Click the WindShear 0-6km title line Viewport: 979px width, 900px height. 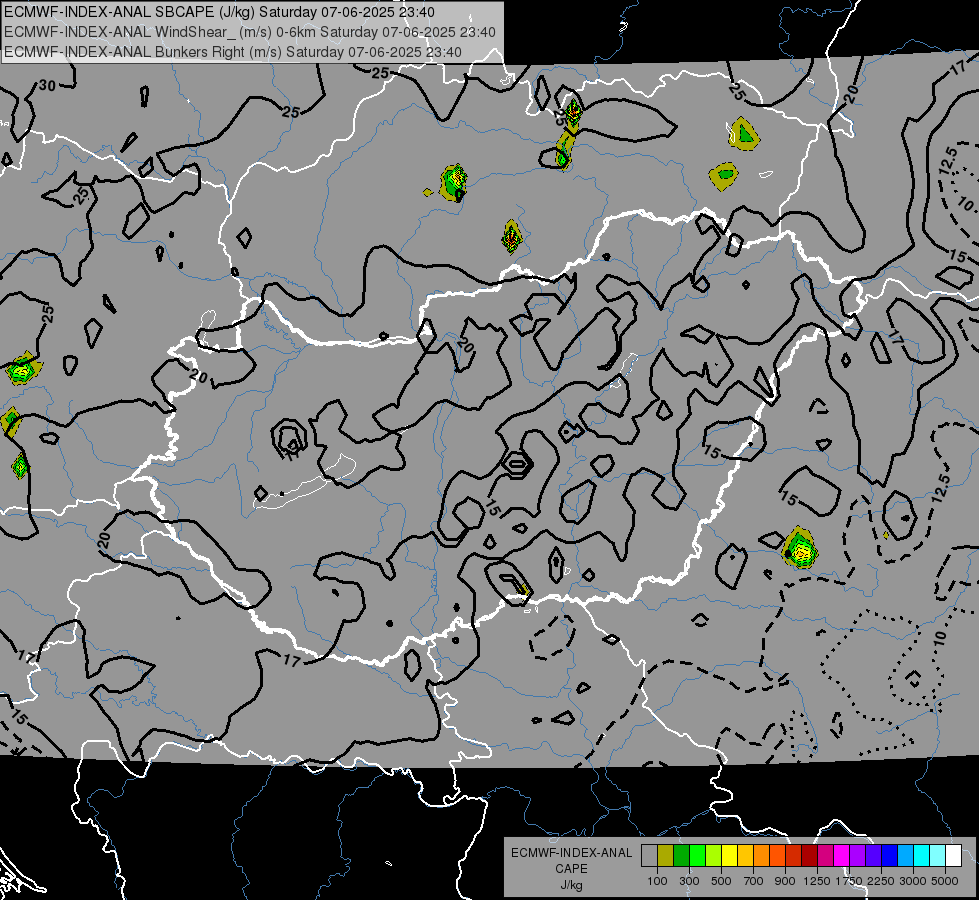coord(250,32)
